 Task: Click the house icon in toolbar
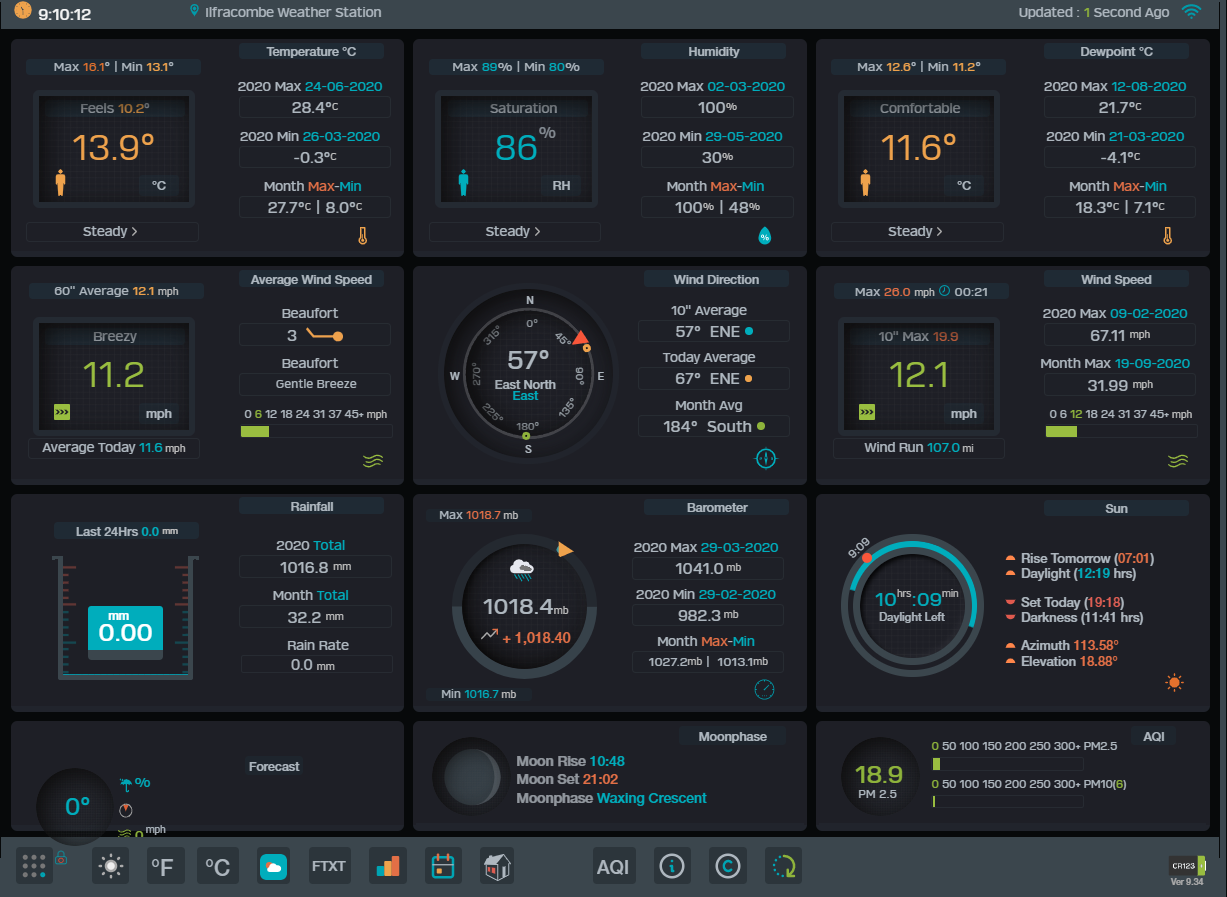click(x=497, y=866)
